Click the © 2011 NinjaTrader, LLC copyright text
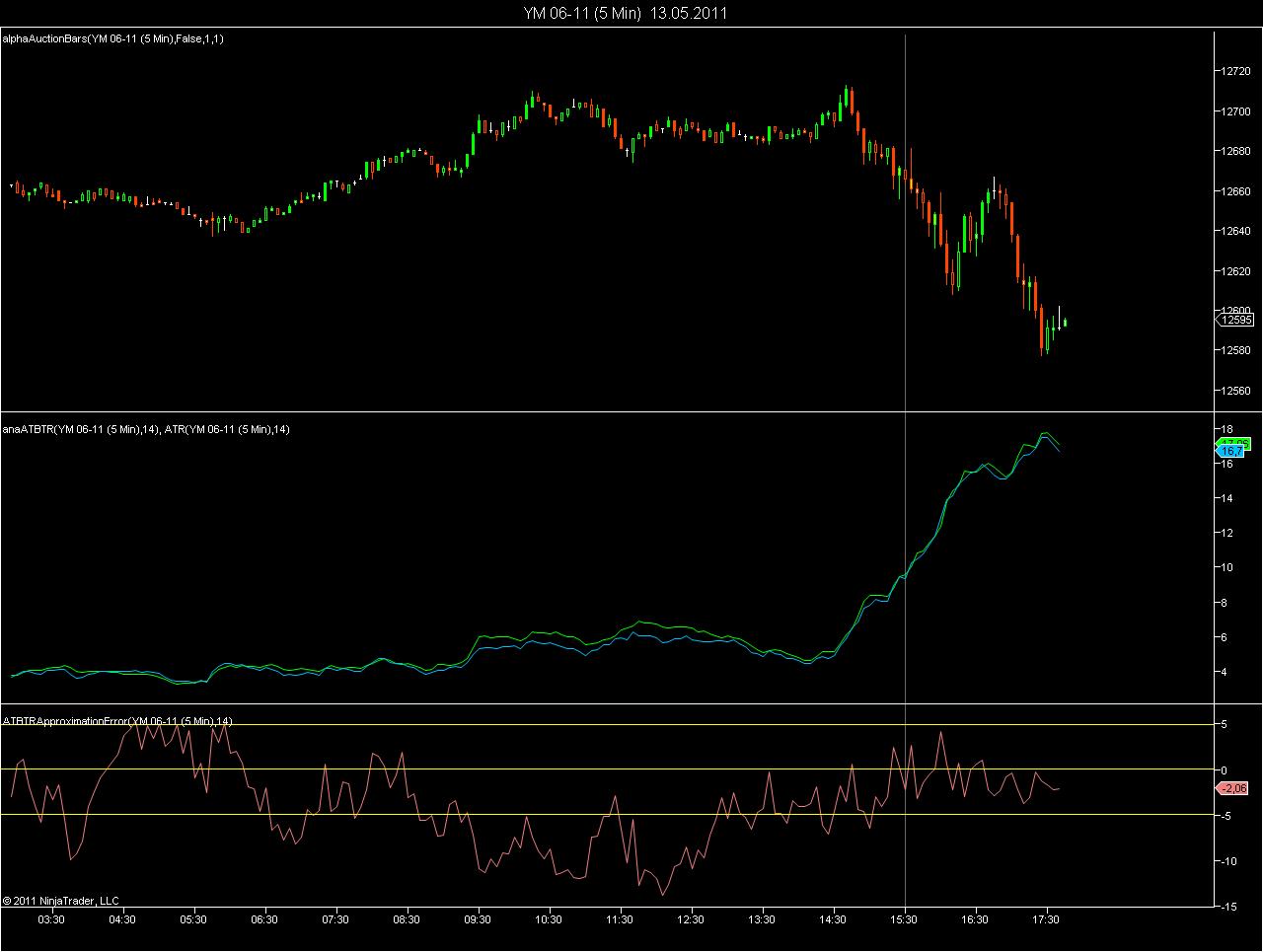This screenshot has width=1263, height=952. click(60, 900)
